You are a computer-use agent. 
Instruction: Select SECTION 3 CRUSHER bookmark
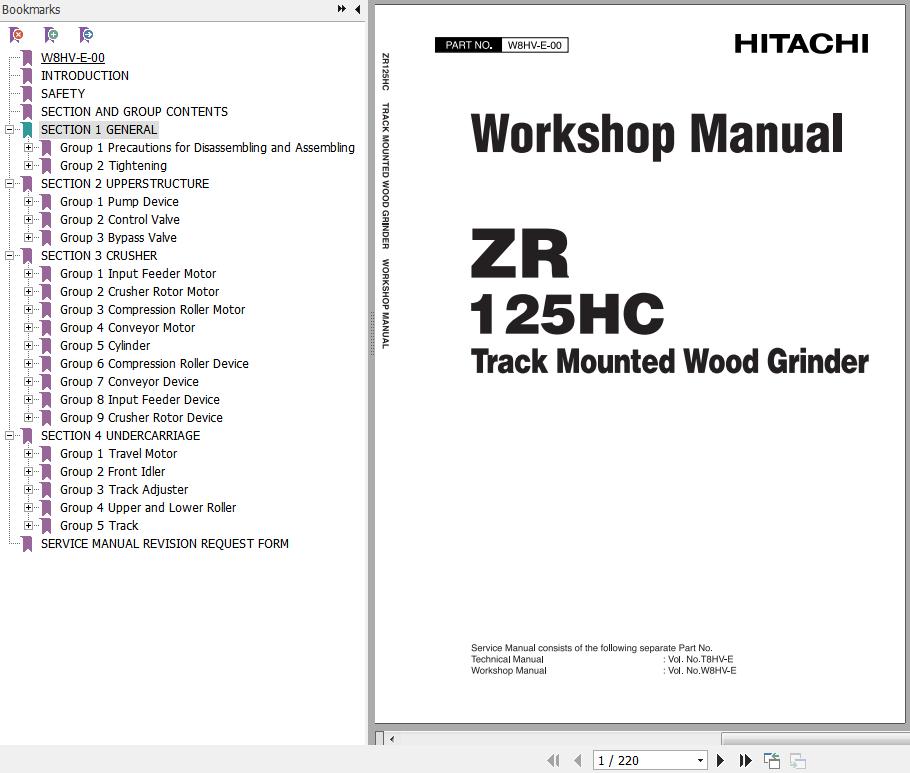[99, 255]
